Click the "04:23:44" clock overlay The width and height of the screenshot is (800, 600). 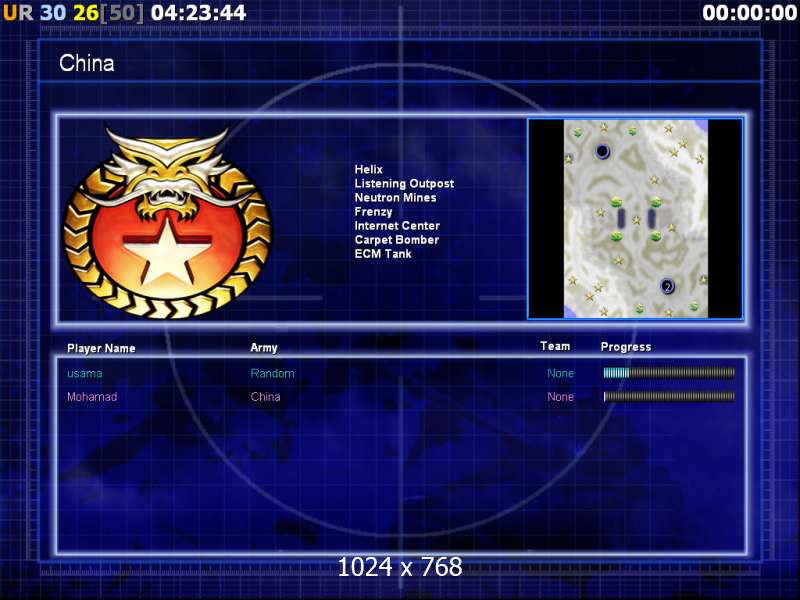click(x=199, y=13)
